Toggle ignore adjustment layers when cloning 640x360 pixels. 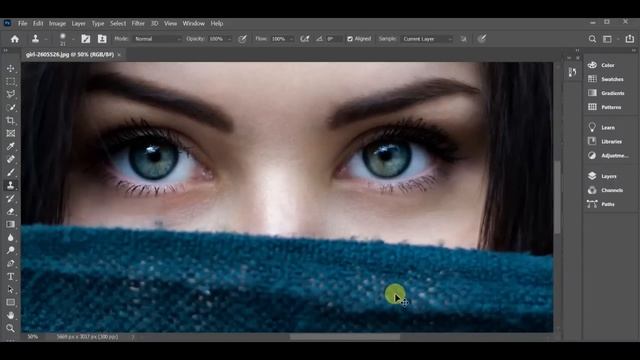[x=464, y=39]
